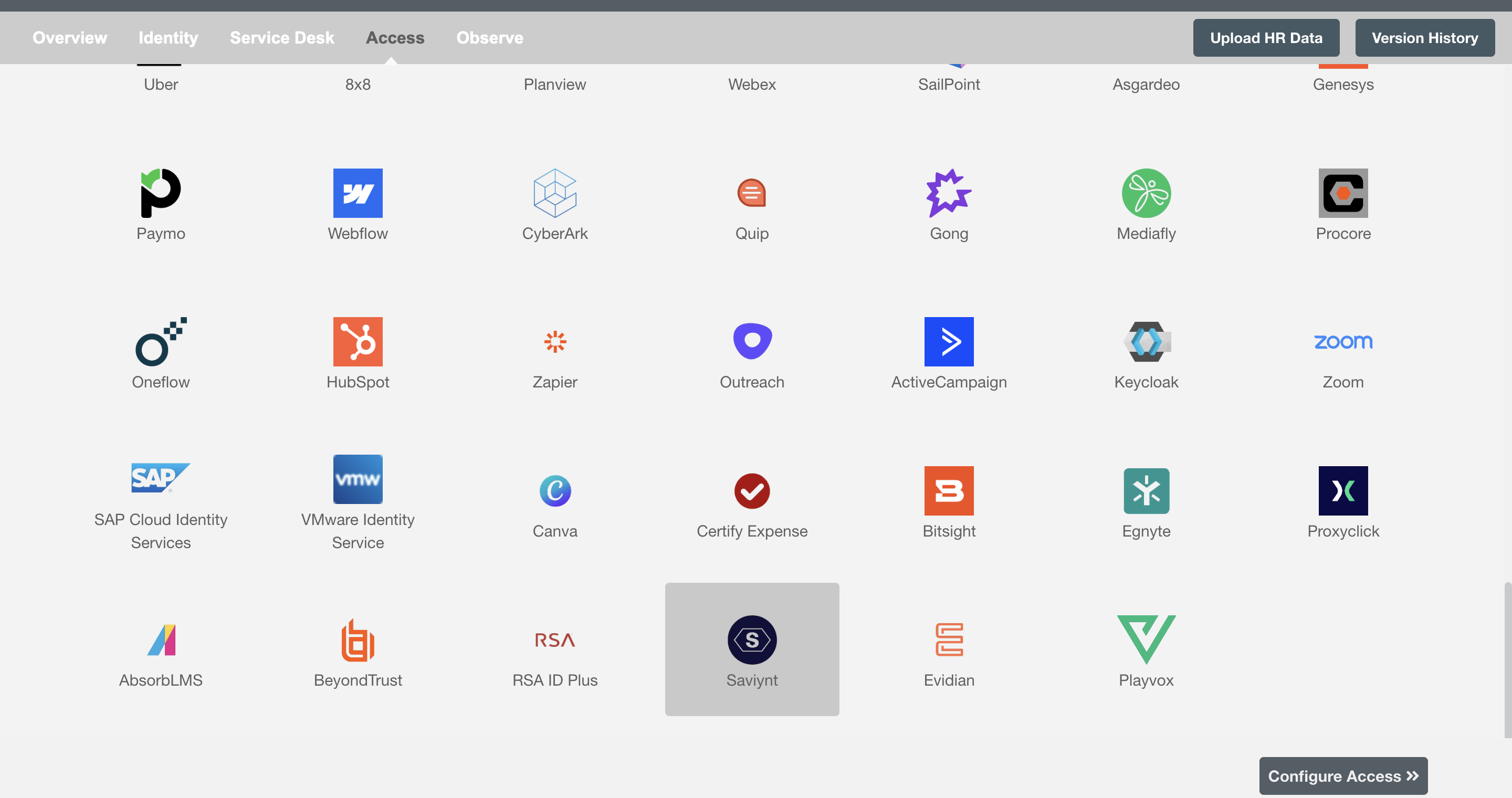Toggle the RSA ID Plus integration
1512x798 pixels.
554,649
